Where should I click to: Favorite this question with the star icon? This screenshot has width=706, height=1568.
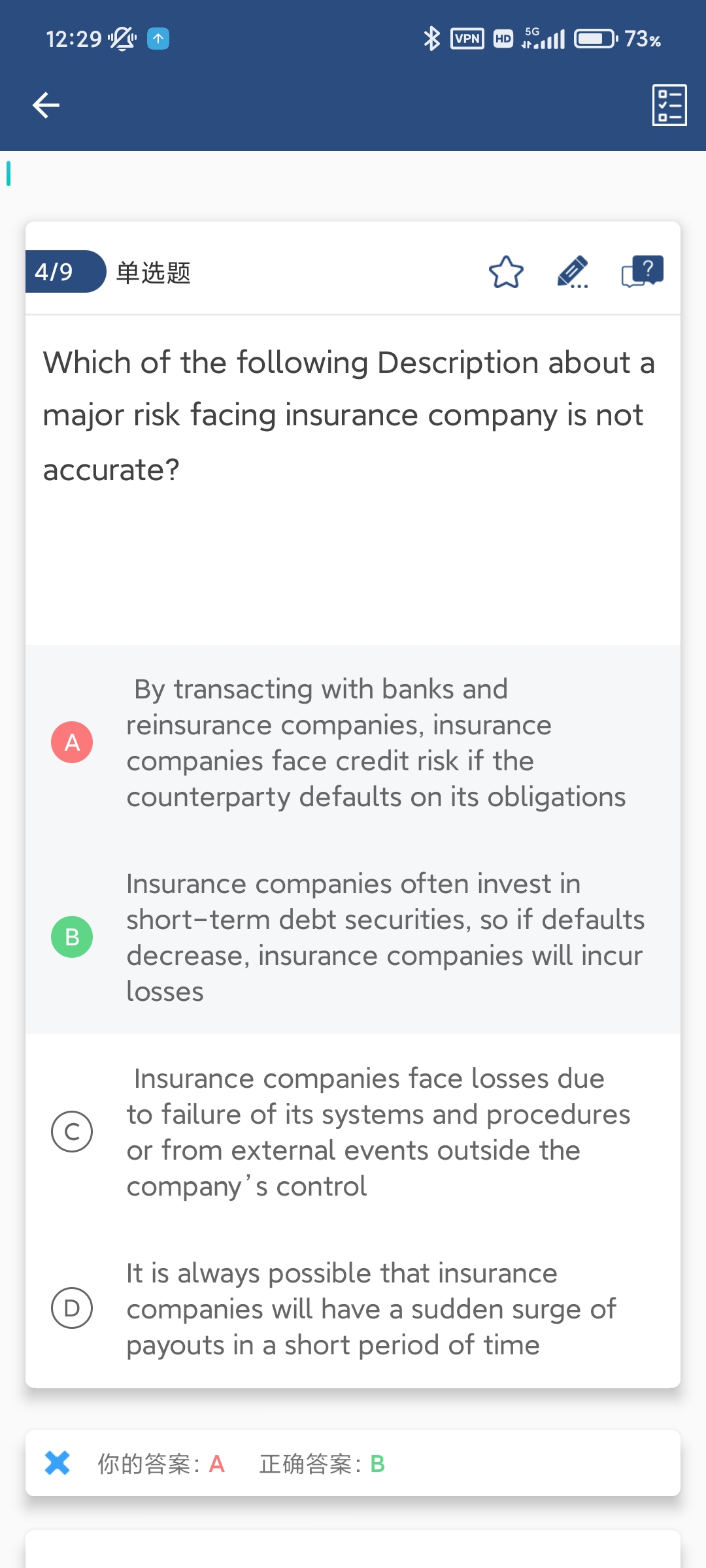(506, 272)
